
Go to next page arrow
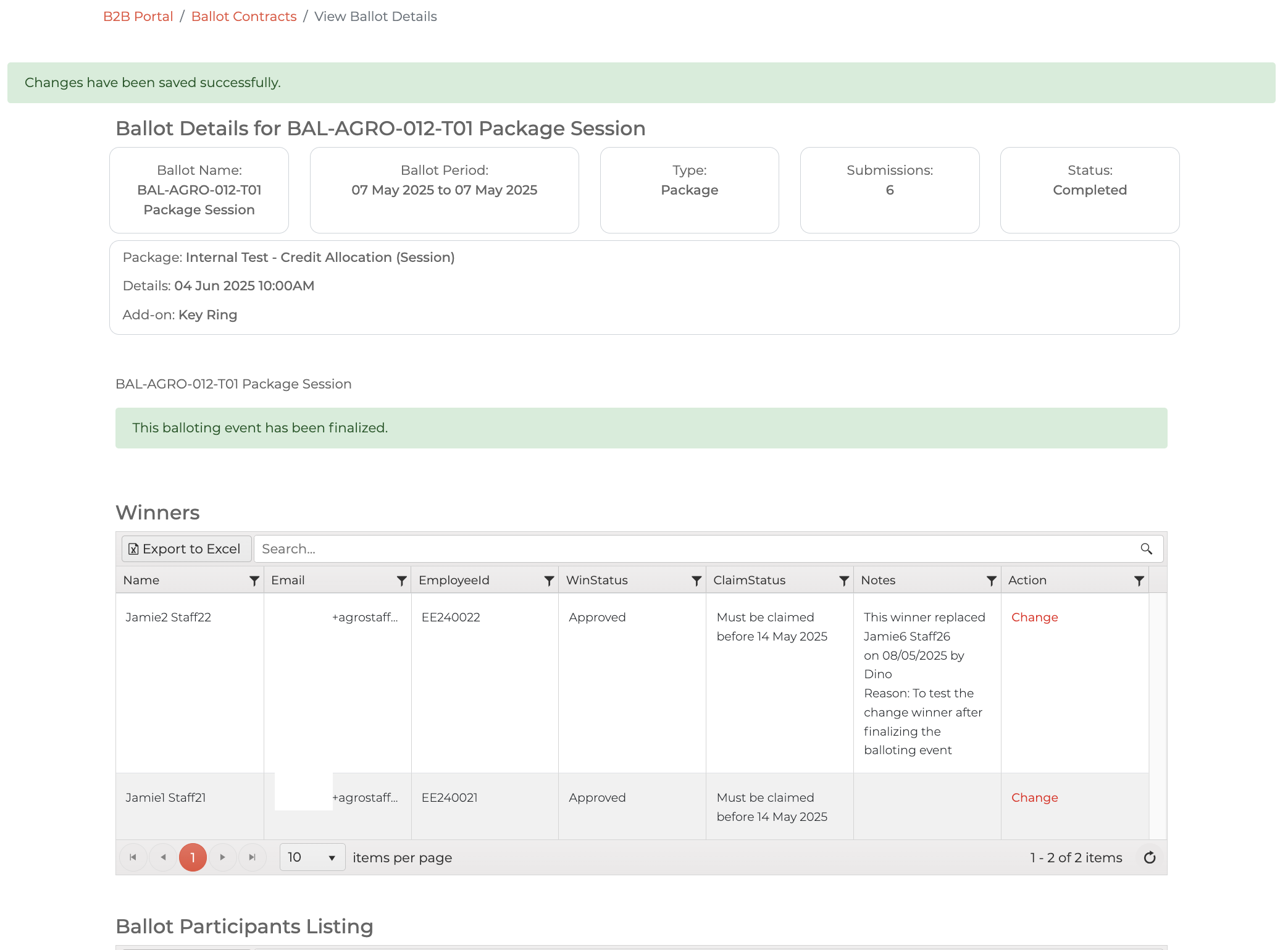click(x=222, y=857)
